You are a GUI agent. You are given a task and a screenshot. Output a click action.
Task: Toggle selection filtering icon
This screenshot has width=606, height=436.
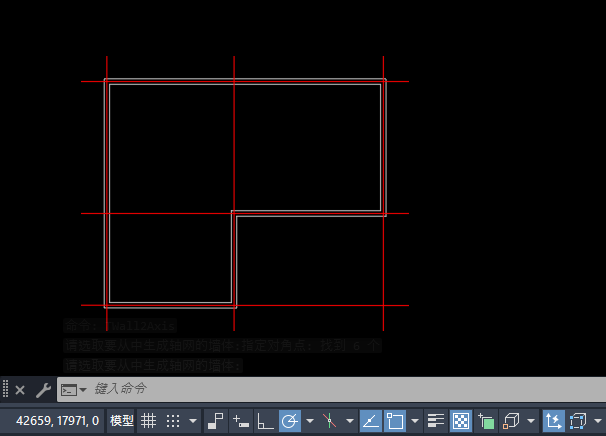pyautogui.click(x=578, y=421)
